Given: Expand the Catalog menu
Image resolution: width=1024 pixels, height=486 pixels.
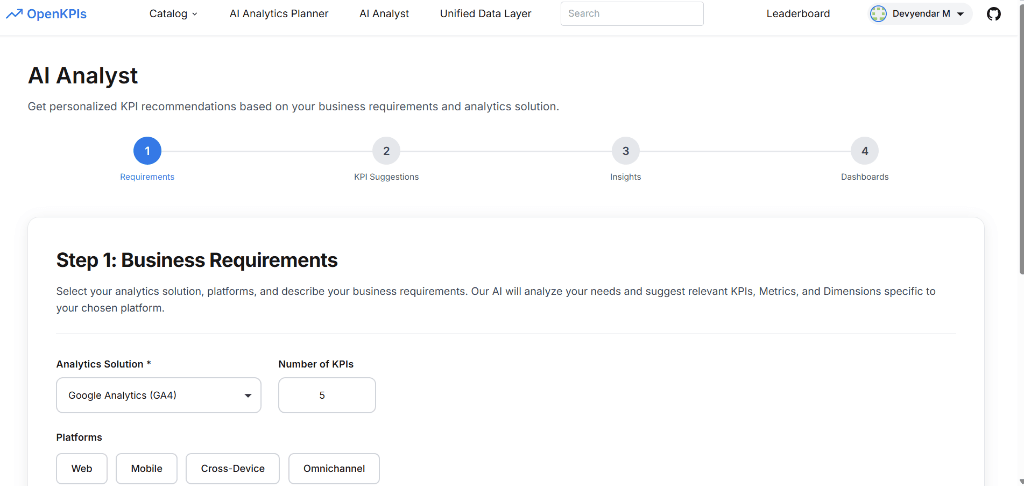Looking at the screenshot, I should pos(173,13).
